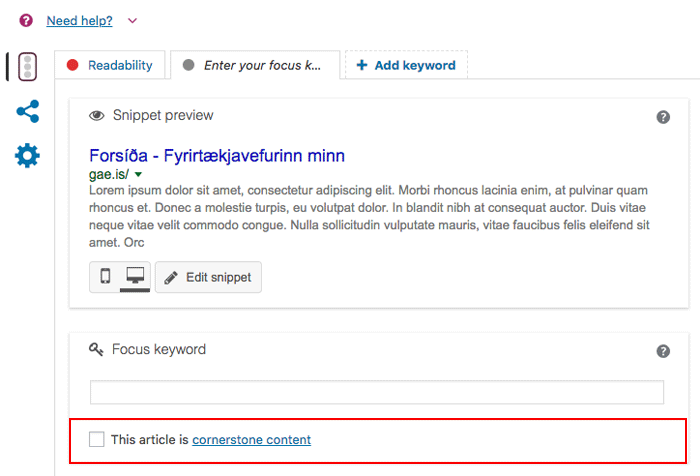Click the key icon beside Focus keyword

[97, 350]
